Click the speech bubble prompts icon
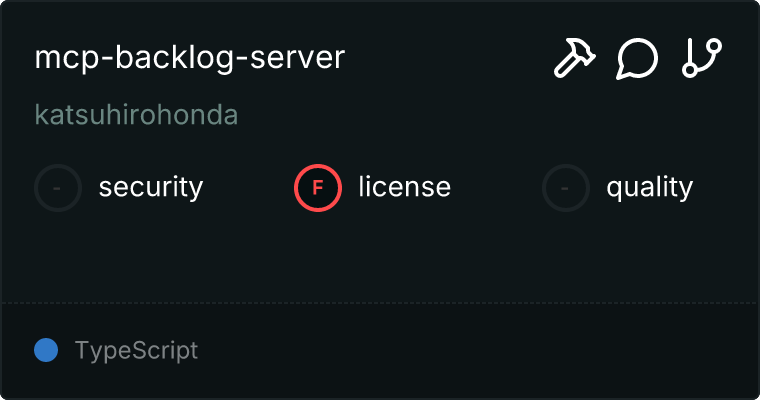Image resolution: width=760 pixels, height=400 pixels. [x=637, y=58]
